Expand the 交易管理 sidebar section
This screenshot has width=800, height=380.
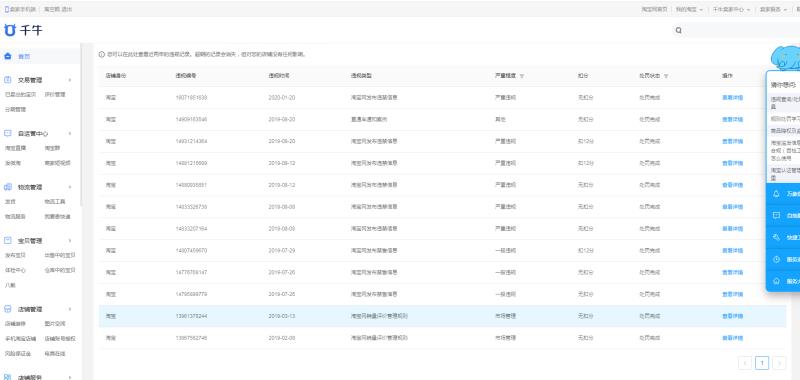pos(70,80)
